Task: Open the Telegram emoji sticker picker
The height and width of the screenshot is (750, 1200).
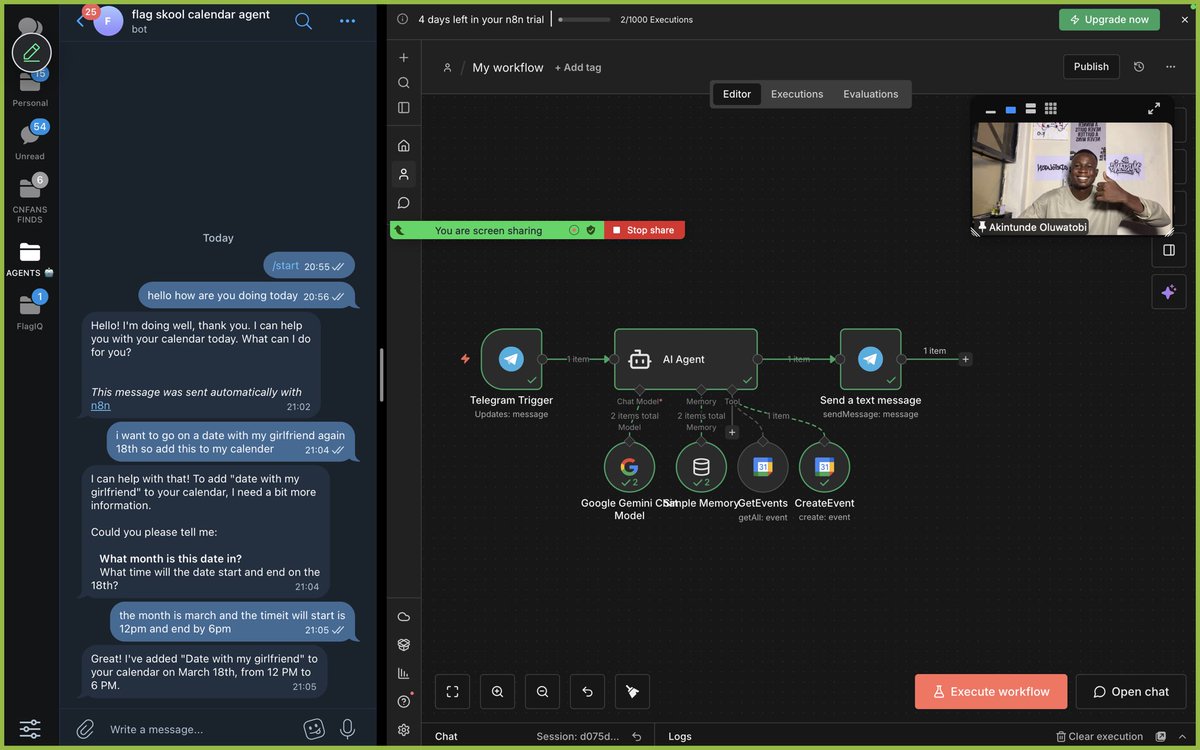Action: click(314, 729)
